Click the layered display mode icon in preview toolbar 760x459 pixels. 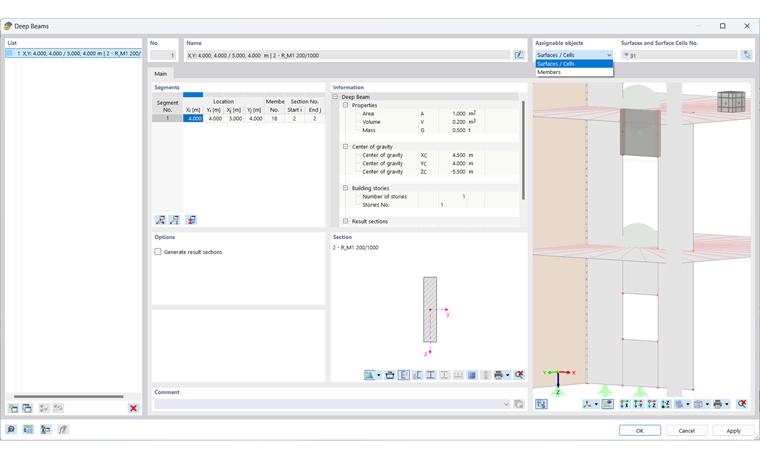(679, 404)
